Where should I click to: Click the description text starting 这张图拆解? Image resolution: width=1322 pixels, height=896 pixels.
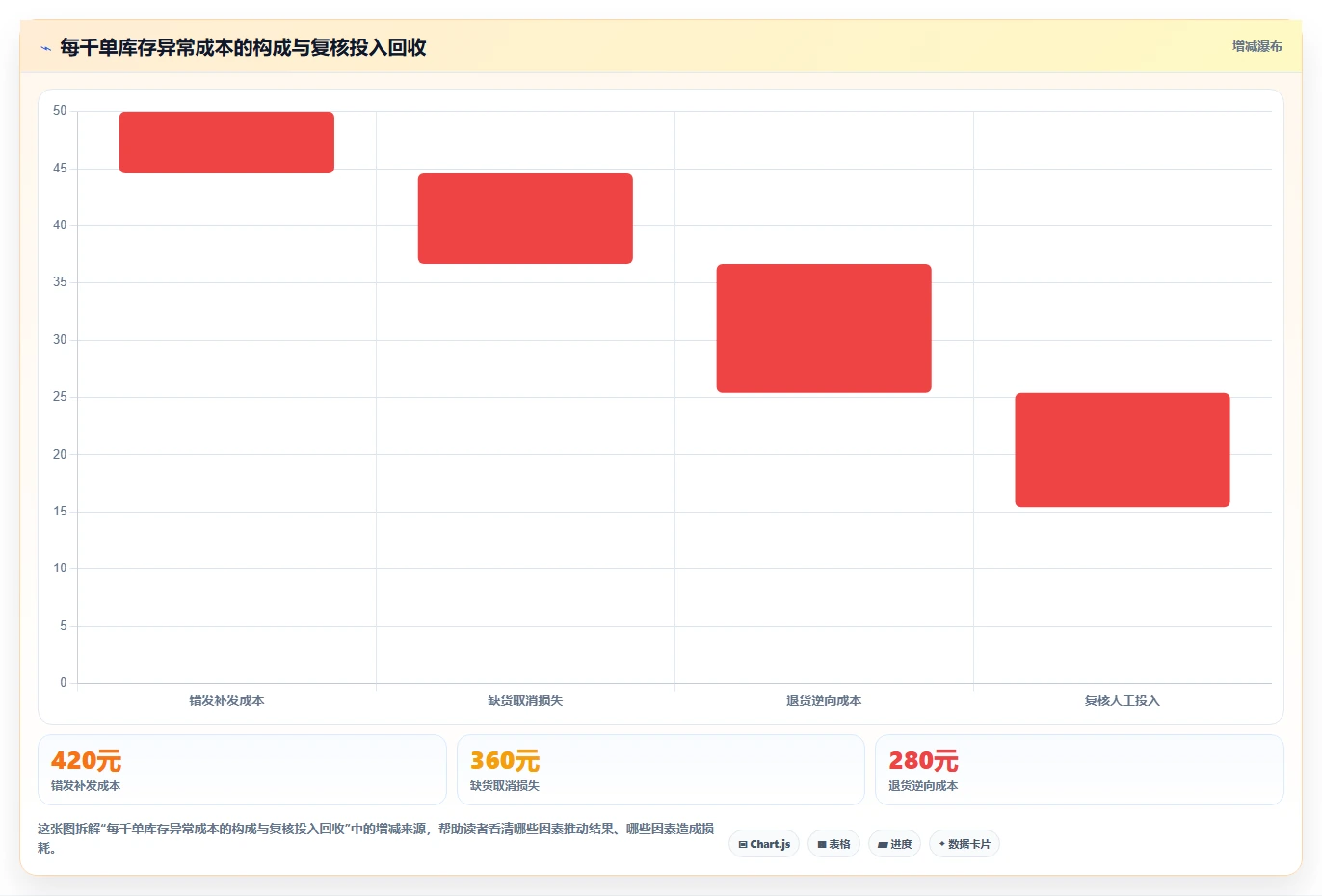point(376,838)
